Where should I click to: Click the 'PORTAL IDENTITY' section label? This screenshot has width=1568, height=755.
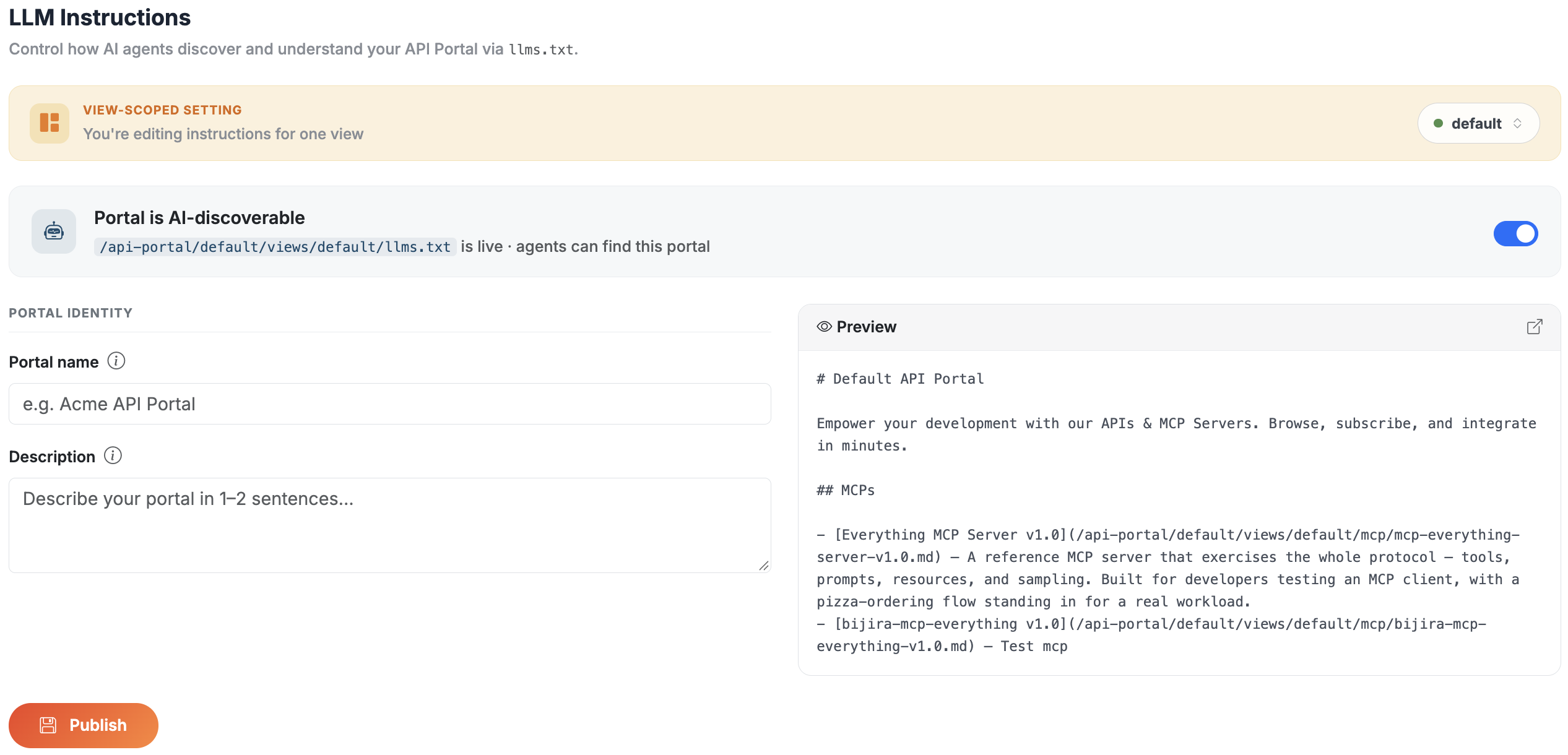[x=71, y=313]
